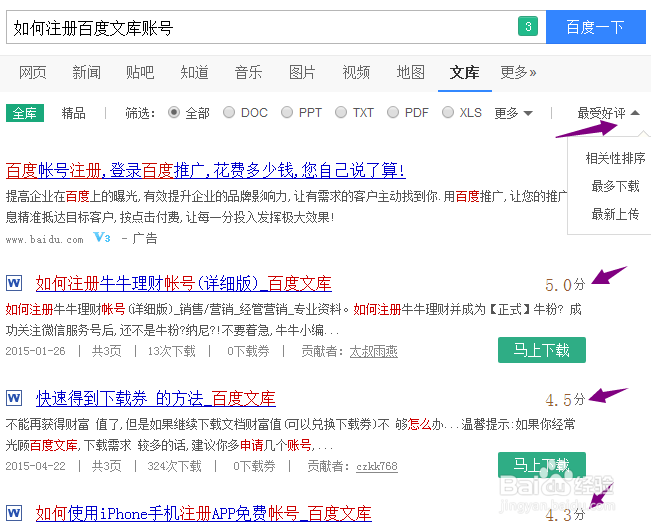Viewport: 651px width, 528px height.
Task: Switch to the 视频 tab
Action: coord(356,73)
